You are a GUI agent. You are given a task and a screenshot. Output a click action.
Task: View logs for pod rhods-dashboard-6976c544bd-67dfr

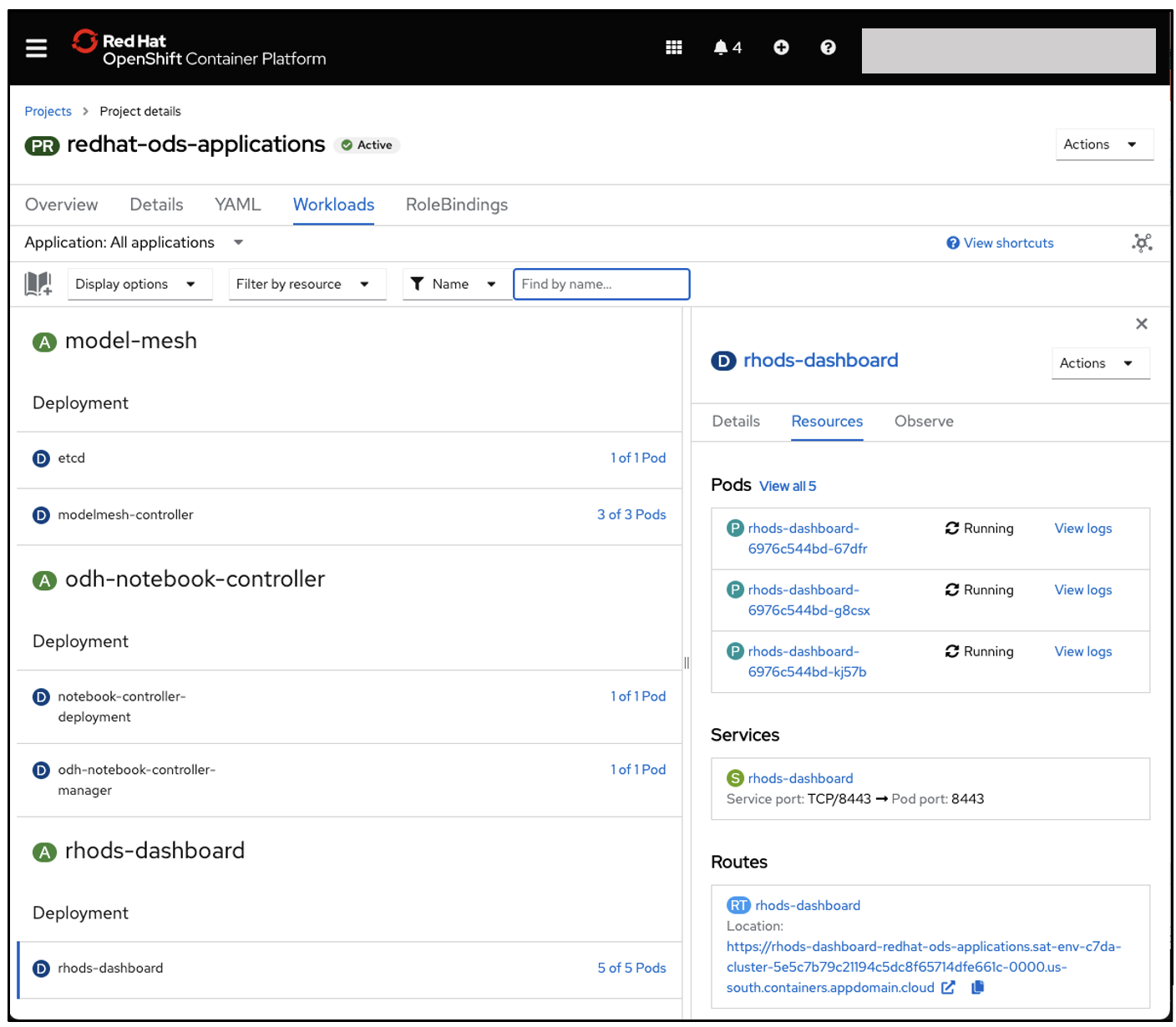pyautogui.click(x=1082, y=529)
